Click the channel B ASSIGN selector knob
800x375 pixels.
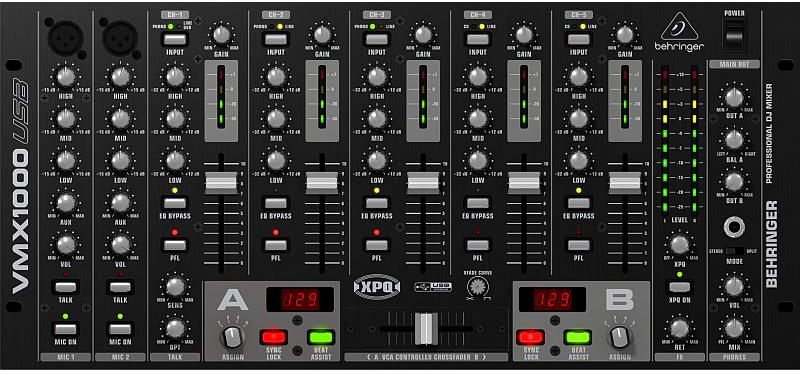click(x=620, y=337)
